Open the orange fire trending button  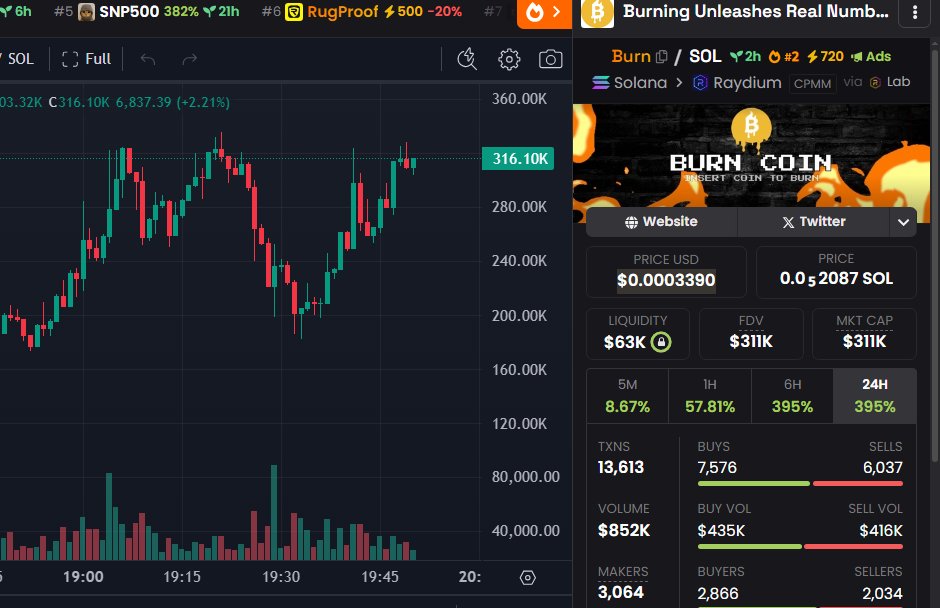[x=544, y=12]
